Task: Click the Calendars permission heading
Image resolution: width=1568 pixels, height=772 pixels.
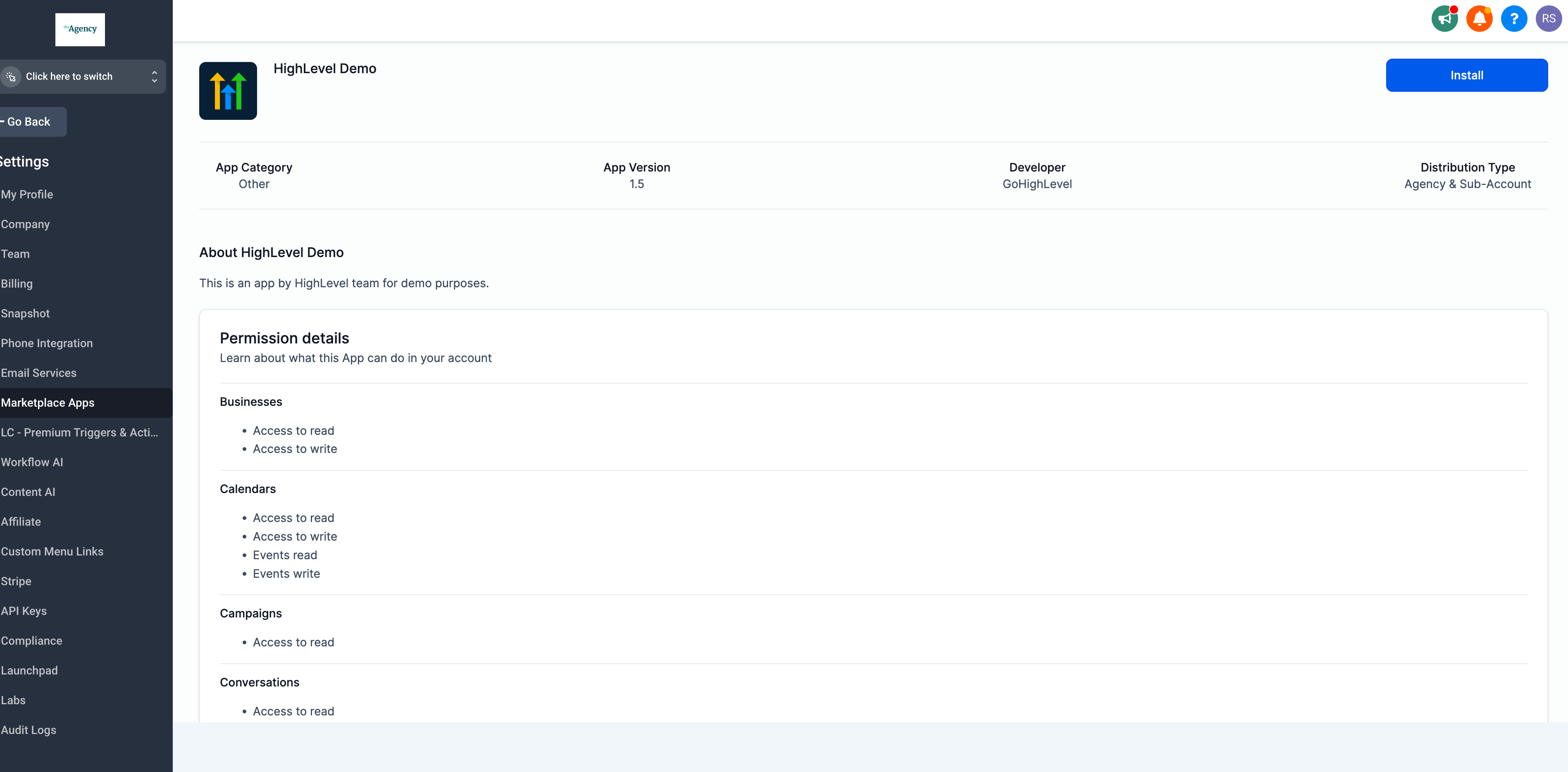Action: pos(248,489)
